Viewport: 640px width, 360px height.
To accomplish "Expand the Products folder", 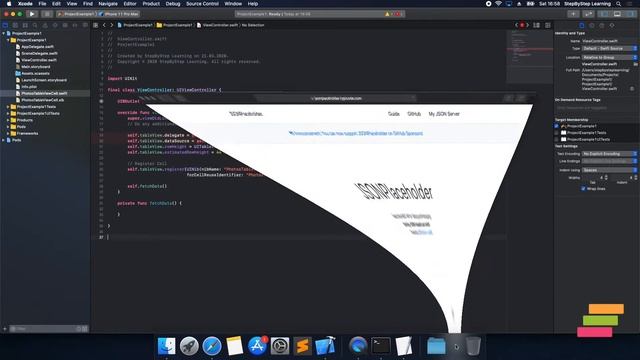I will pos(8,120).
